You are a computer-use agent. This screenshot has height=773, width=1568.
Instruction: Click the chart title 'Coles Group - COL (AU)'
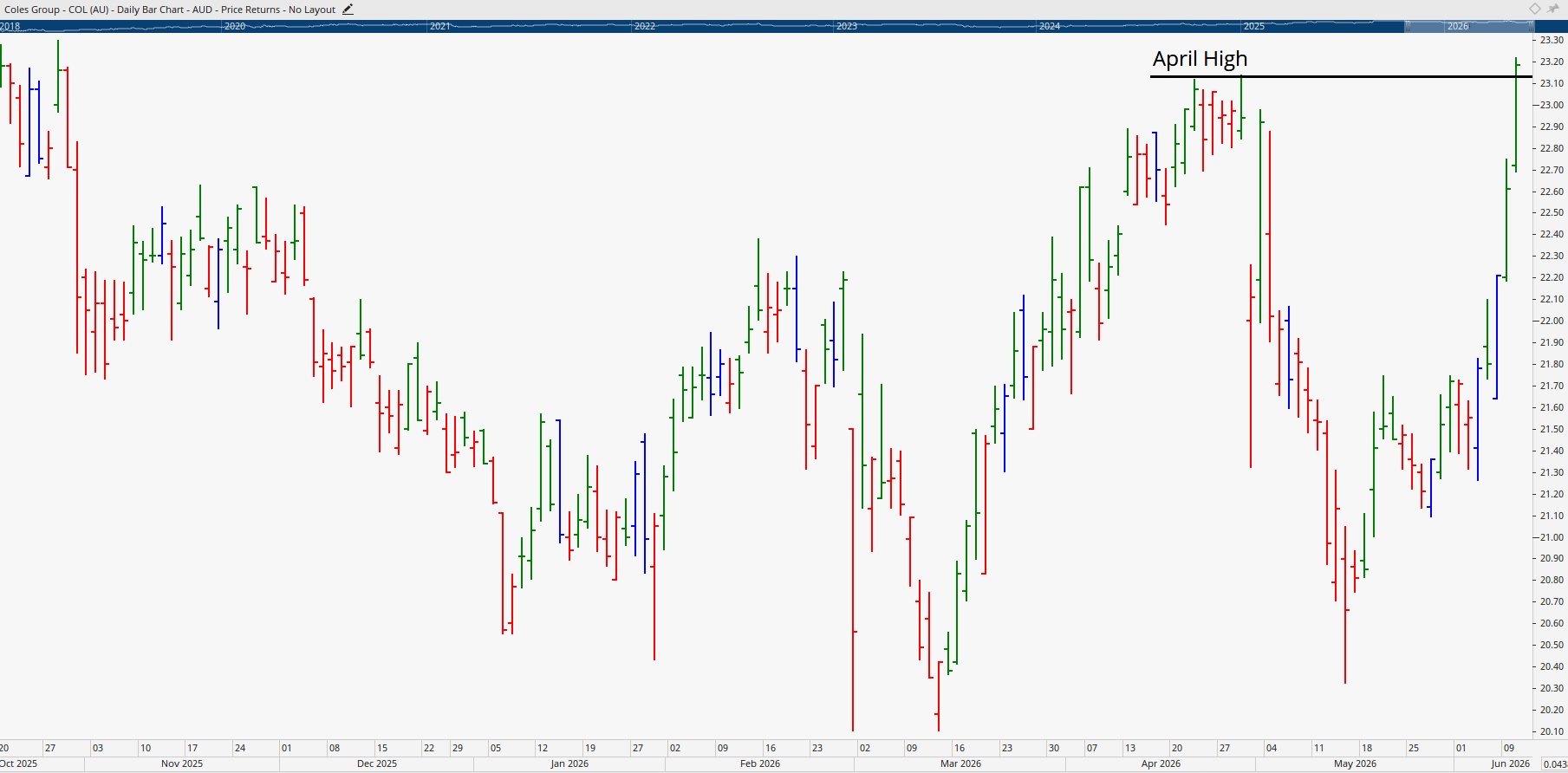click(x=57, y=10)
